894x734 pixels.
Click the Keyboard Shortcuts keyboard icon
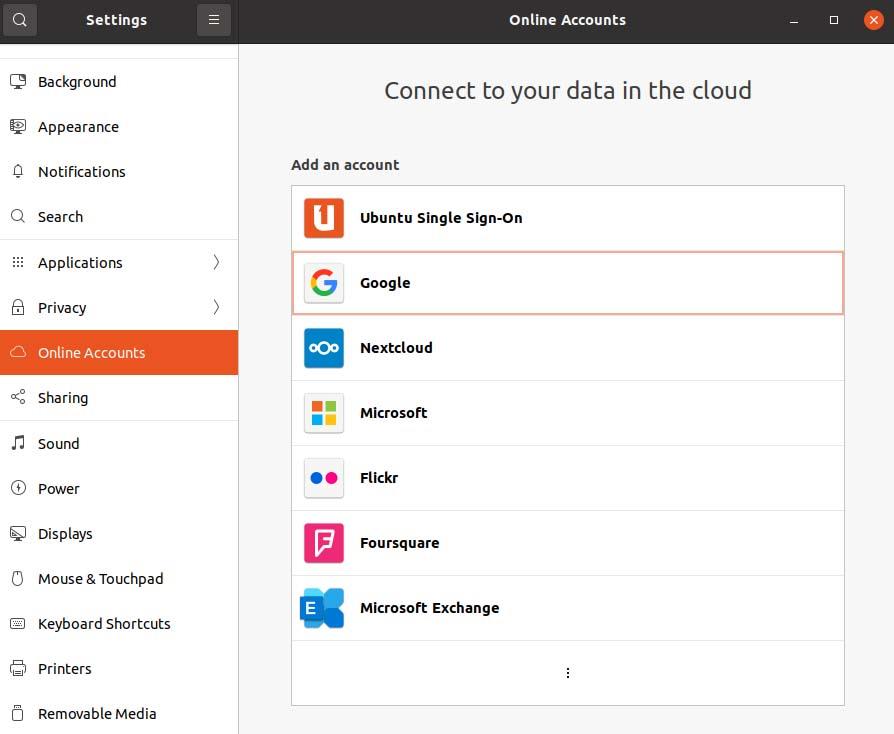pyautogui.click(x=18, y=623)
